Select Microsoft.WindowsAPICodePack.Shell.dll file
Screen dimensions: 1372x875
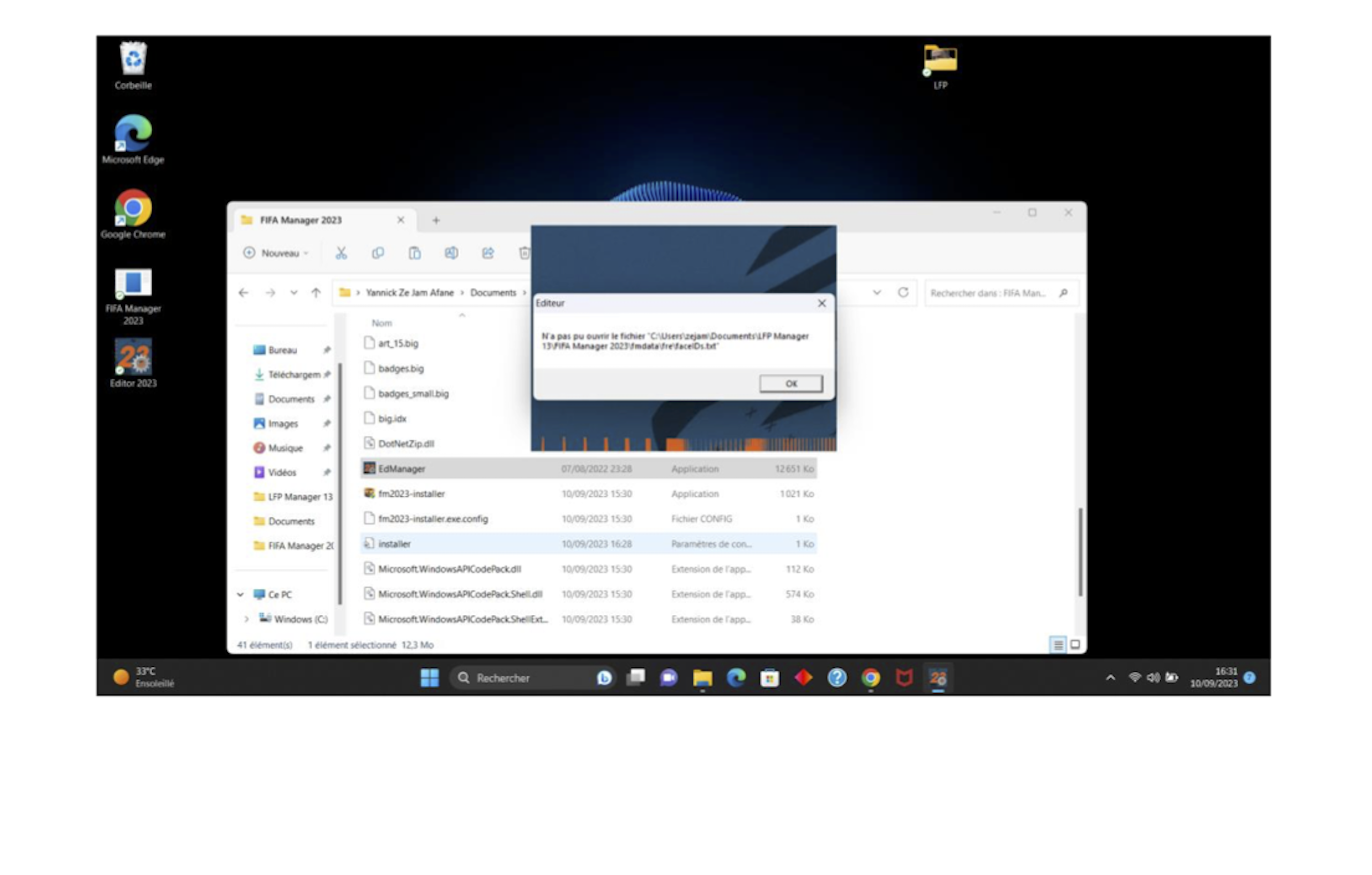pos(589,594)
